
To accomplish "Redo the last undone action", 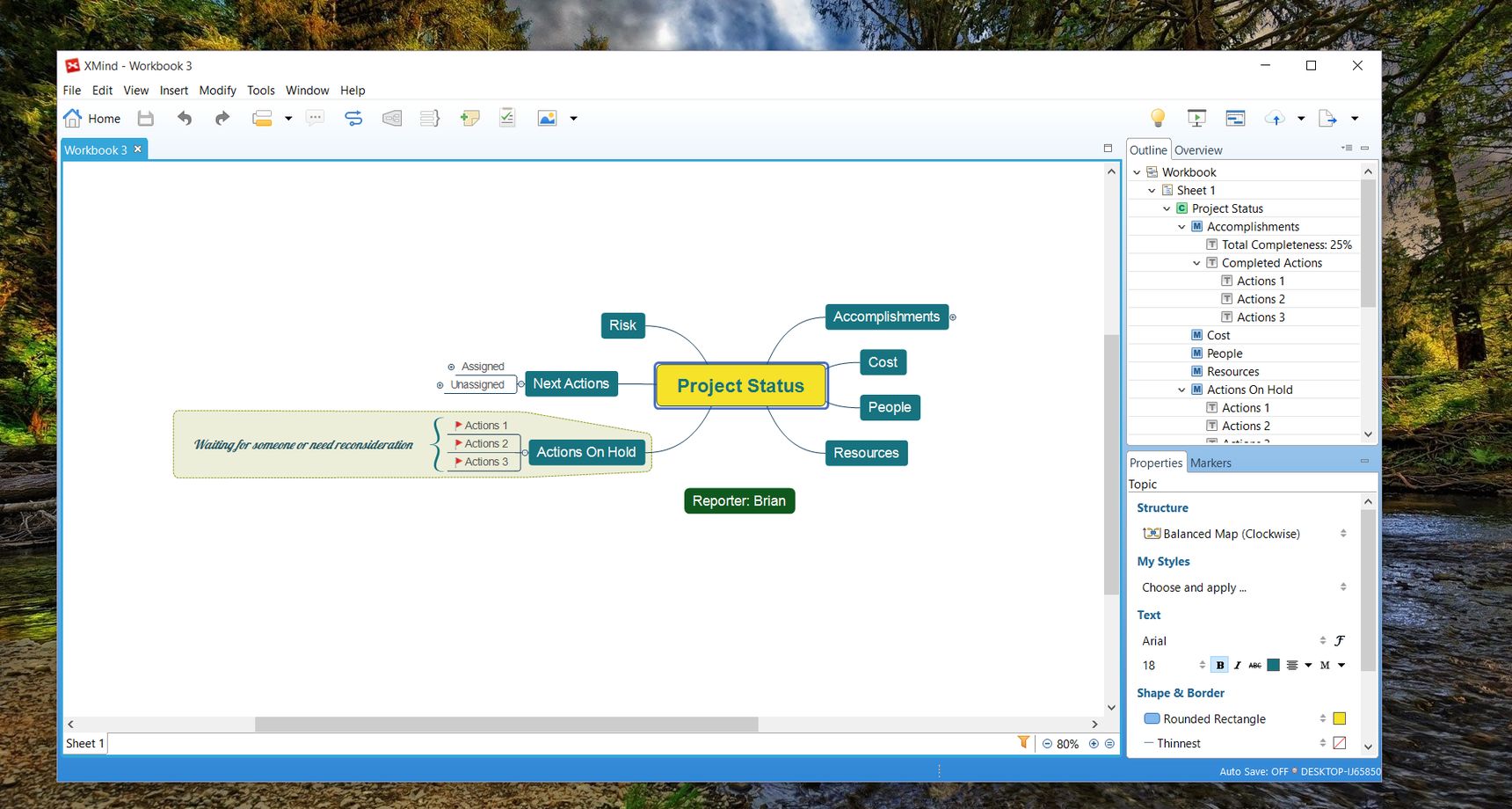I will coord(222,118).
